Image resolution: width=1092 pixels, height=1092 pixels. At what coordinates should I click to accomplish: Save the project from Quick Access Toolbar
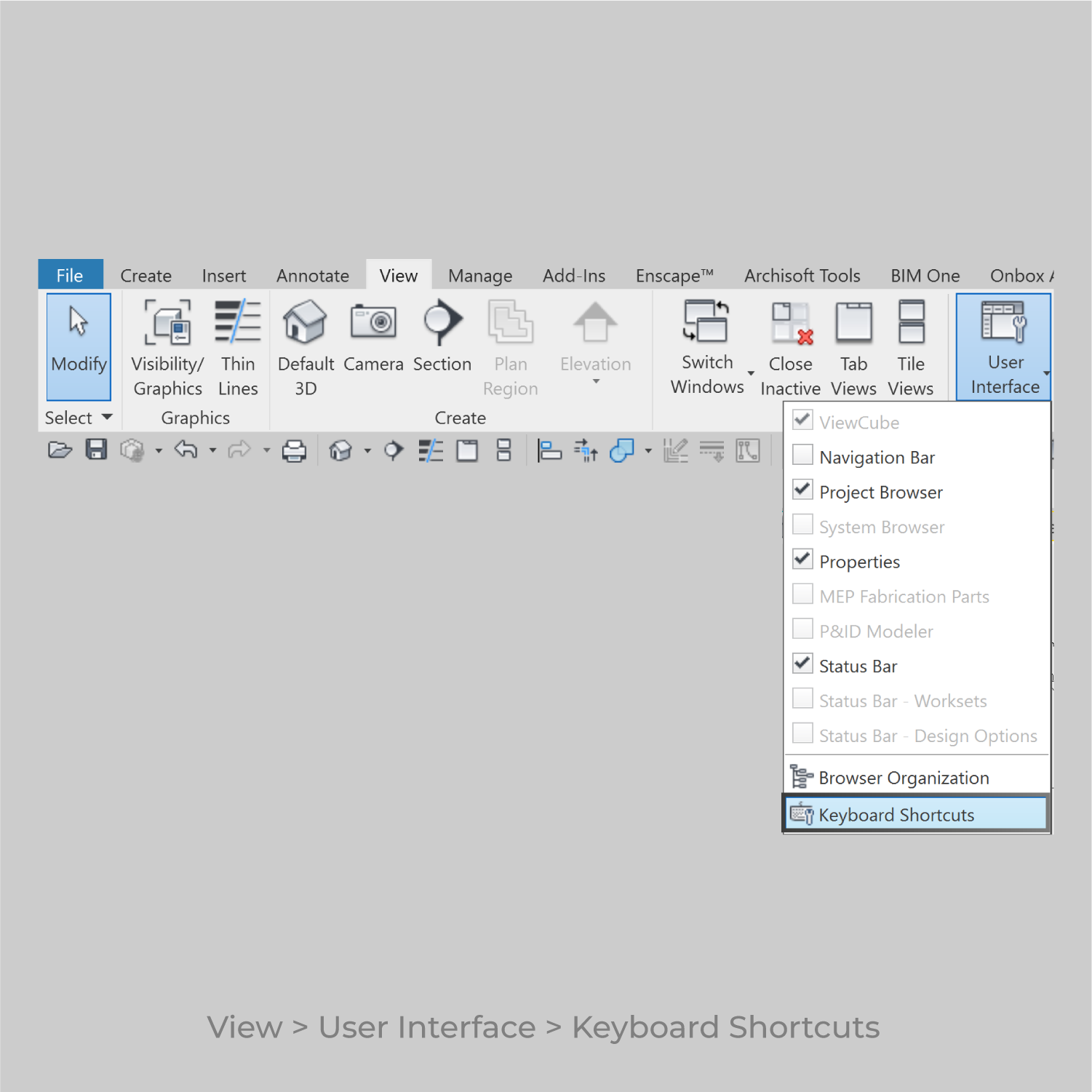95,450
